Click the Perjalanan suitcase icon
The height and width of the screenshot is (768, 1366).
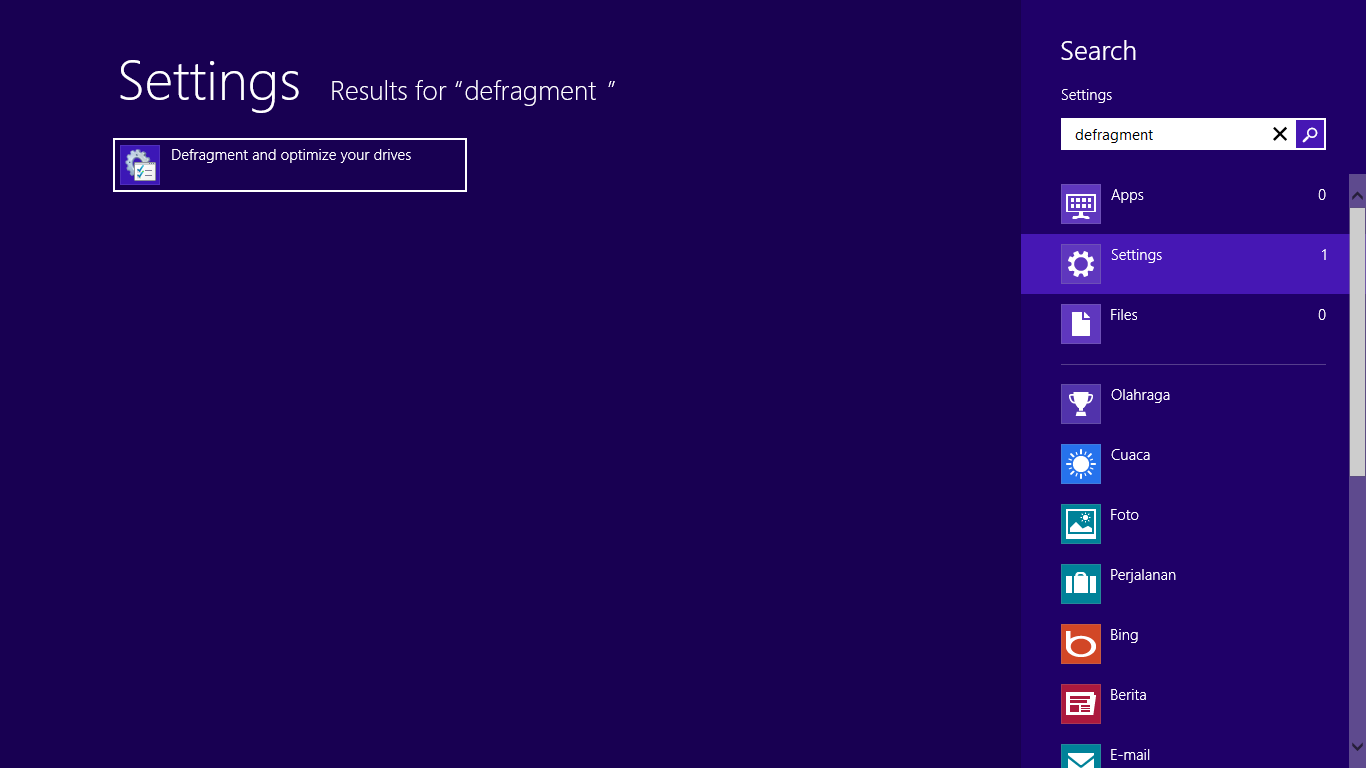[x=1081, y=584]
